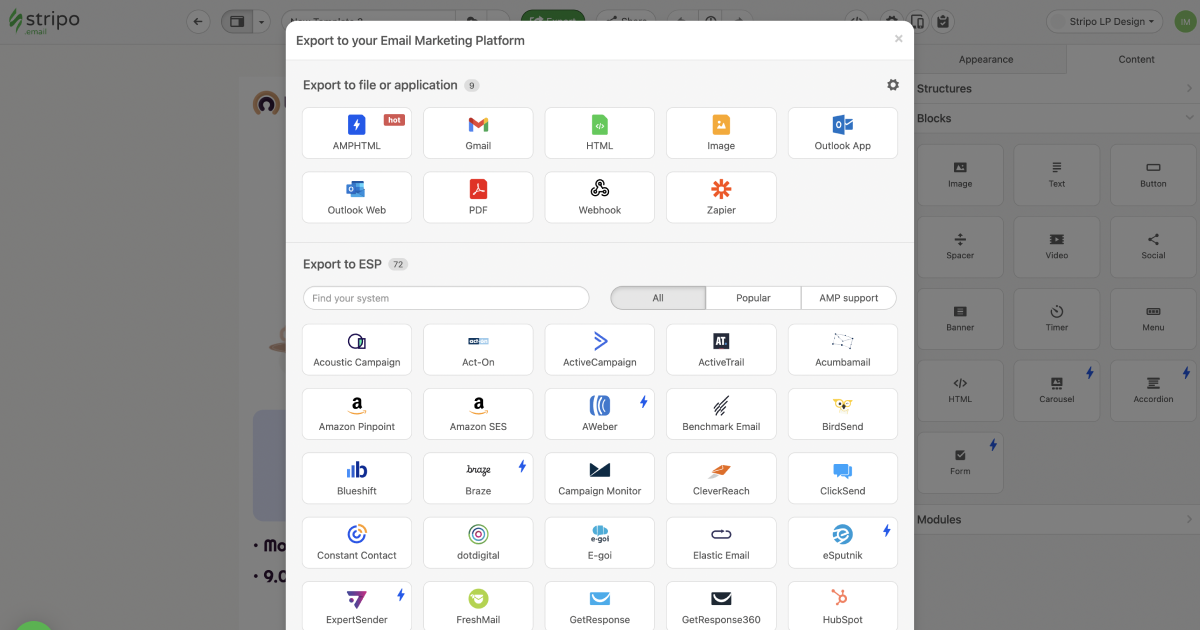This screenshot has height=630, width=1200.
Task: Select Acumbamail ESP tile
Action: pyautogui.click(x=843, y=349)
